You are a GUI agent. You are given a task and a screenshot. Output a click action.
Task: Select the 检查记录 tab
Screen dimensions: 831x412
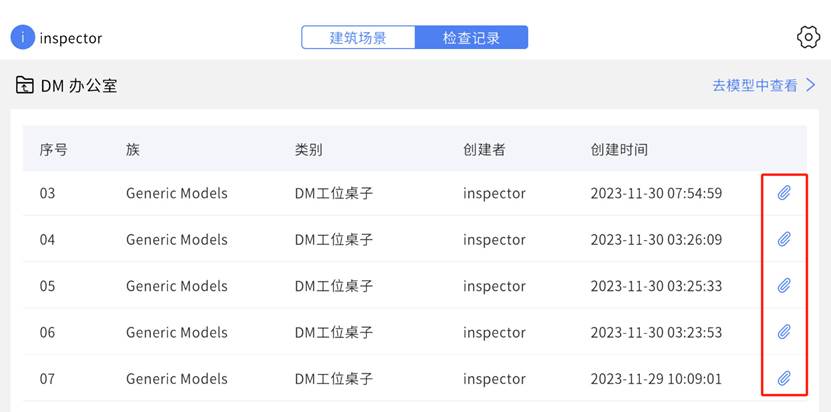pyautogui.click(x=471, y=38)
